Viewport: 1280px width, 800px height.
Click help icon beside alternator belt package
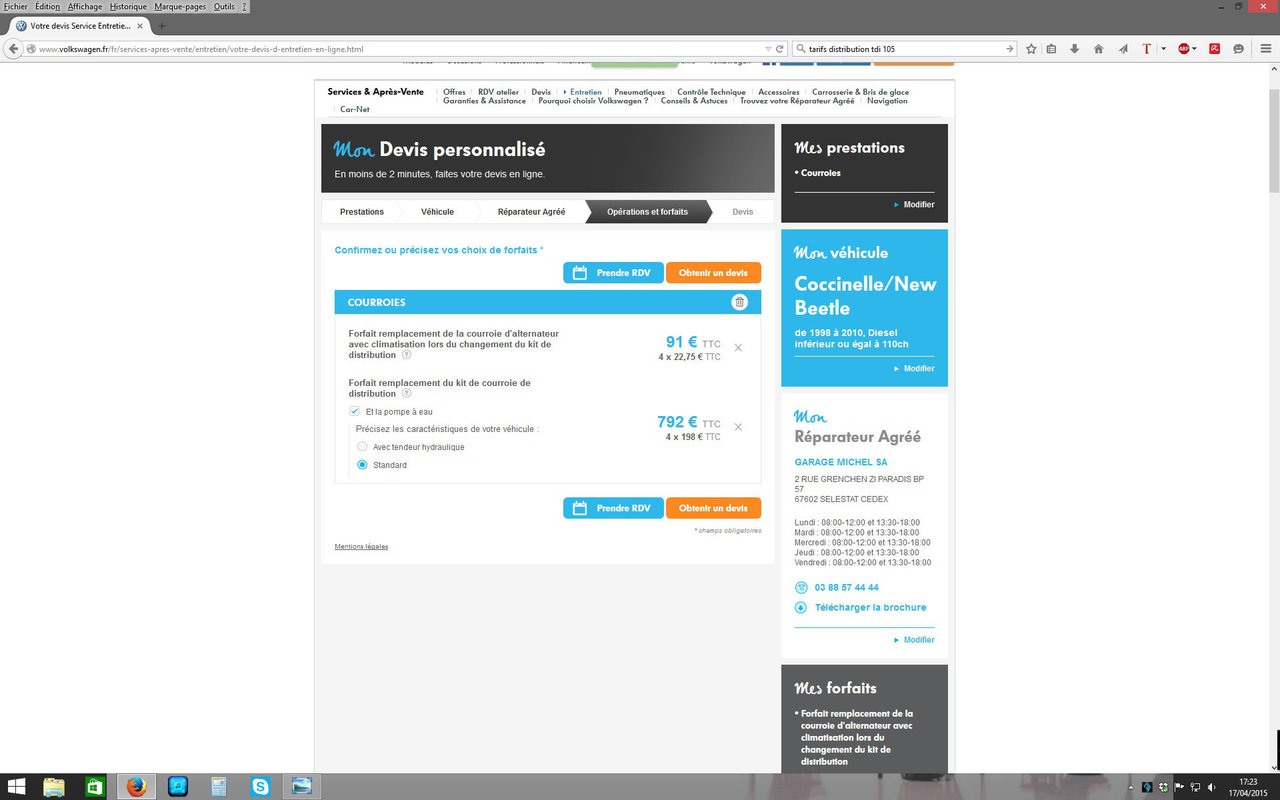pos(407,355)
